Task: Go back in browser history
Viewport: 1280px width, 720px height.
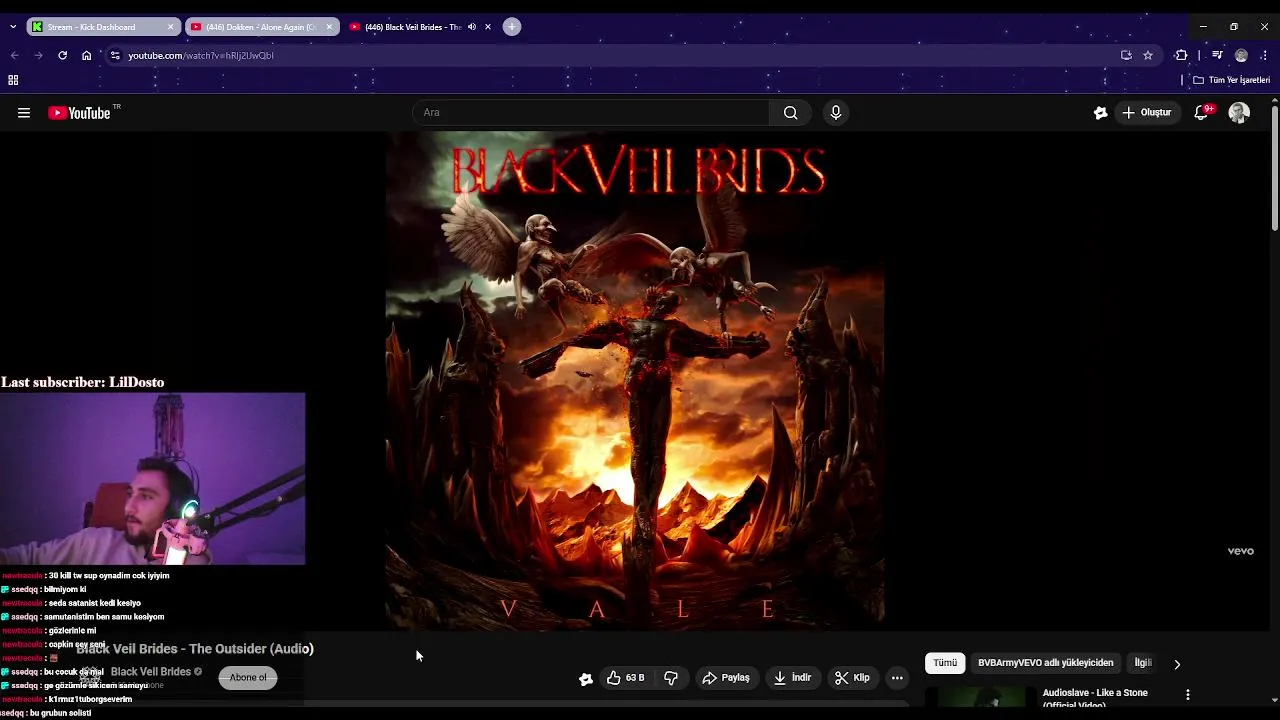Action: (14, 55)
